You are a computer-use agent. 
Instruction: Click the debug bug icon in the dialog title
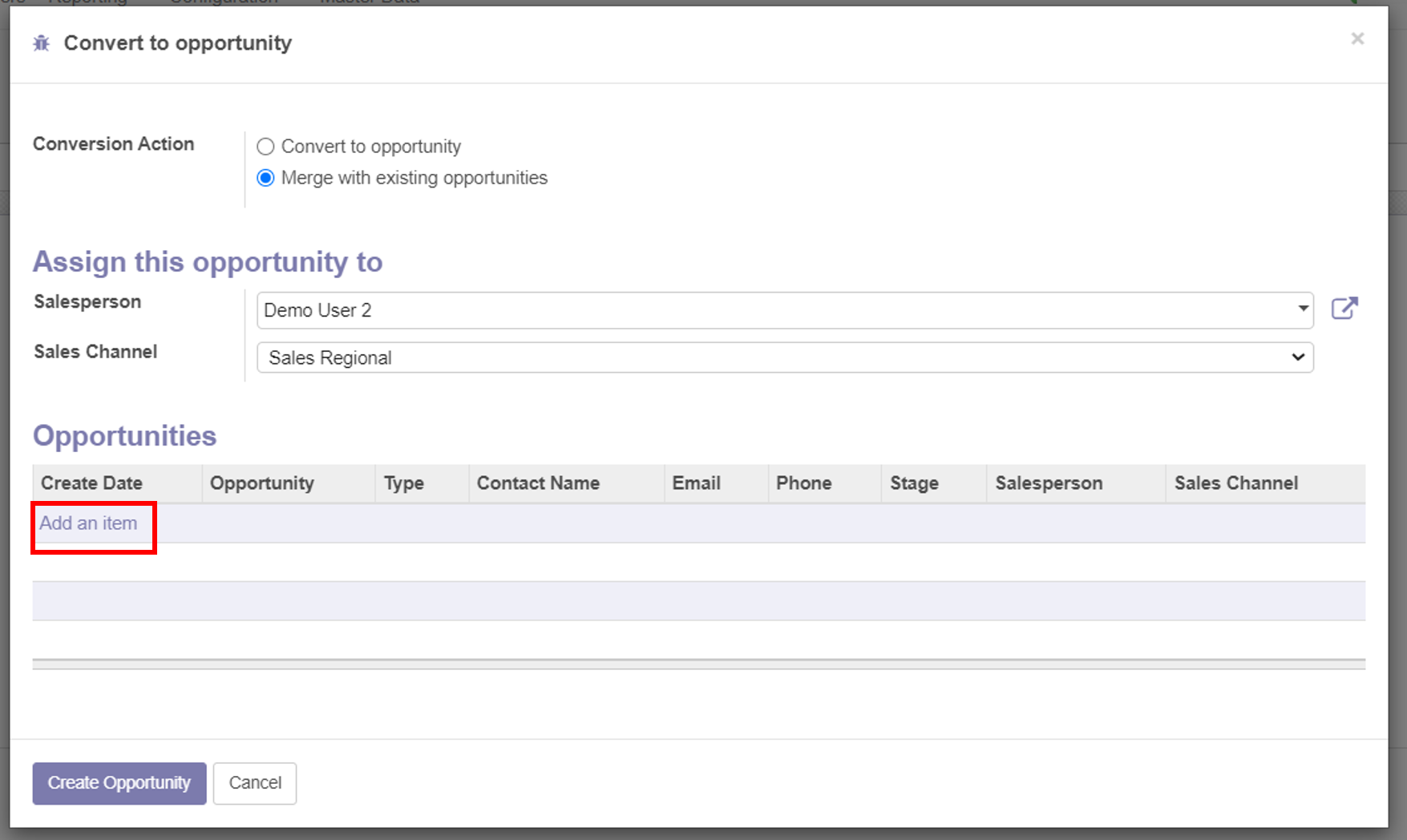tap(42, 43)
